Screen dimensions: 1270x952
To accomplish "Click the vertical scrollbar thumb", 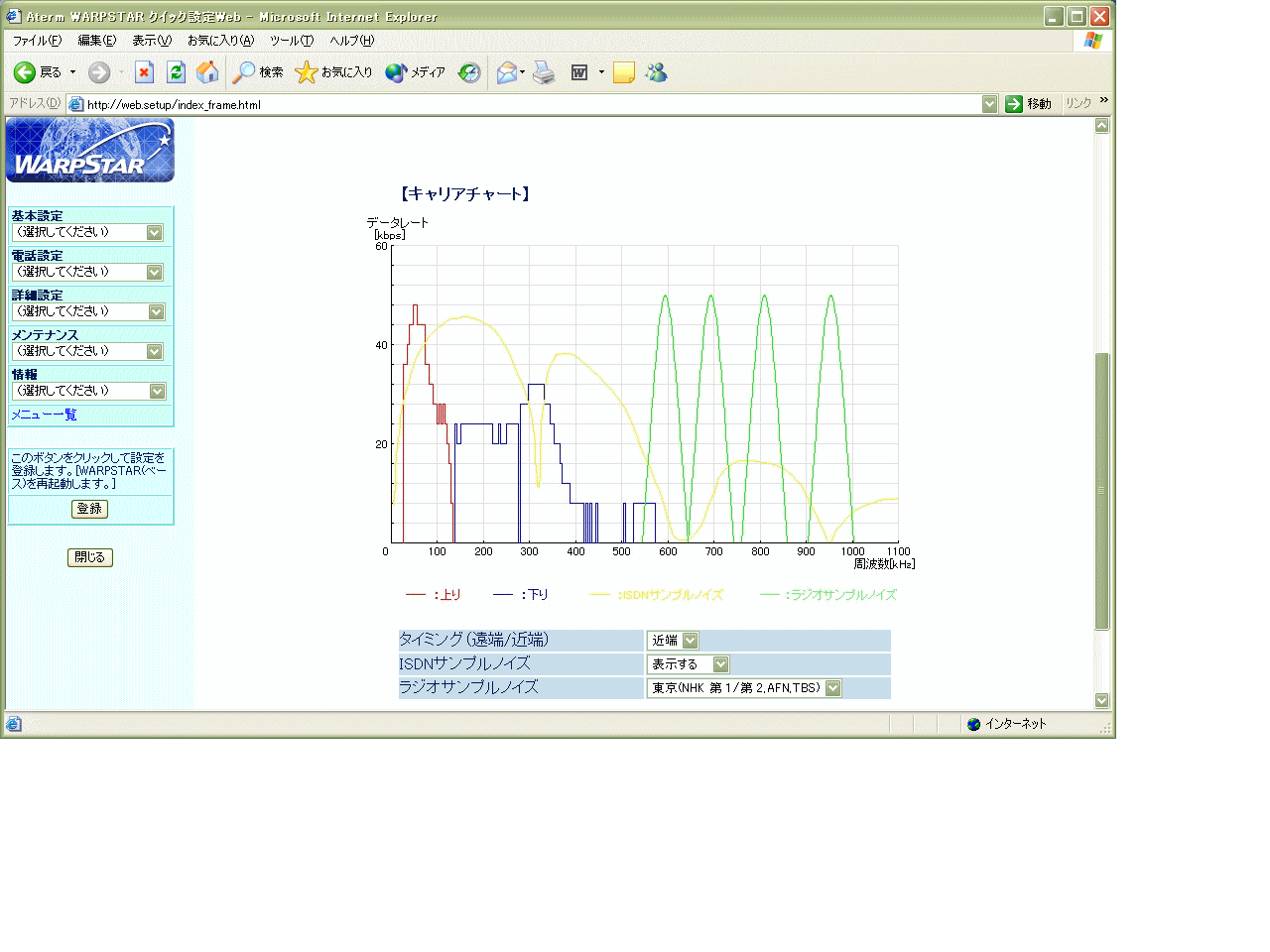I will click(x=1101, y=491).
